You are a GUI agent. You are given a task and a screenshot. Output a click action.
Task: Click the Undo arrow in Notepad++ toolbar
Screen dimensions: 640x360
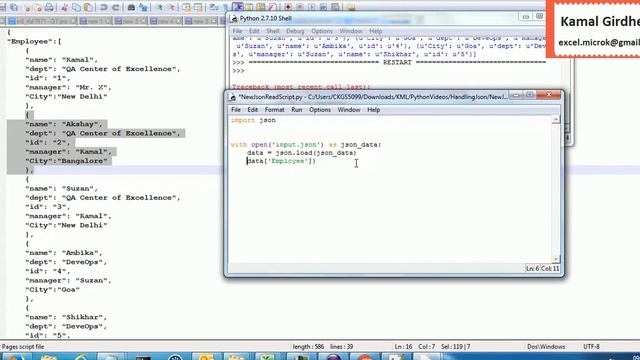[x=104, y=7]
